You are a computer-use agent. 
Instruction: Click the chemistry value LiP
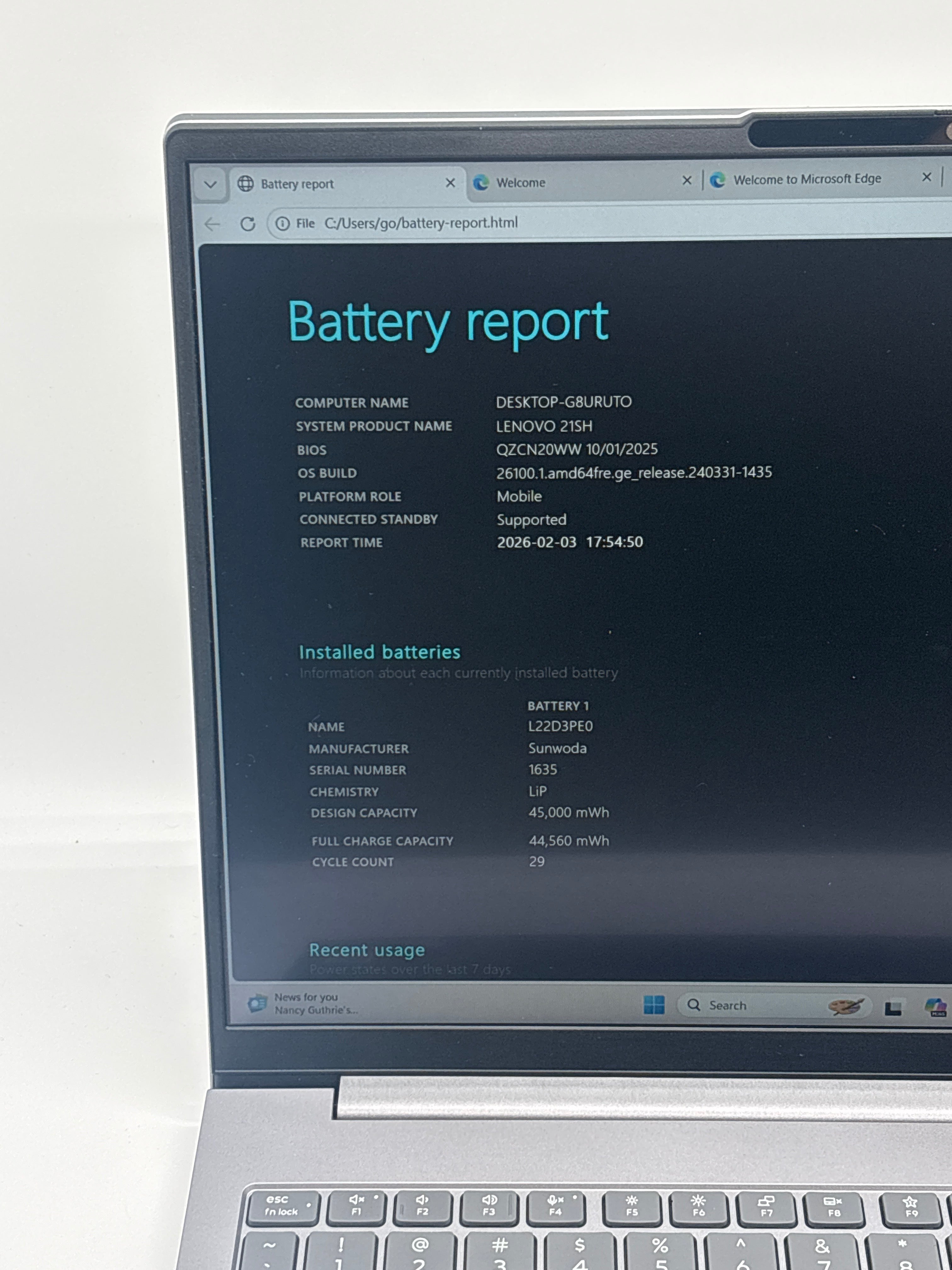[x=538, y=791]
